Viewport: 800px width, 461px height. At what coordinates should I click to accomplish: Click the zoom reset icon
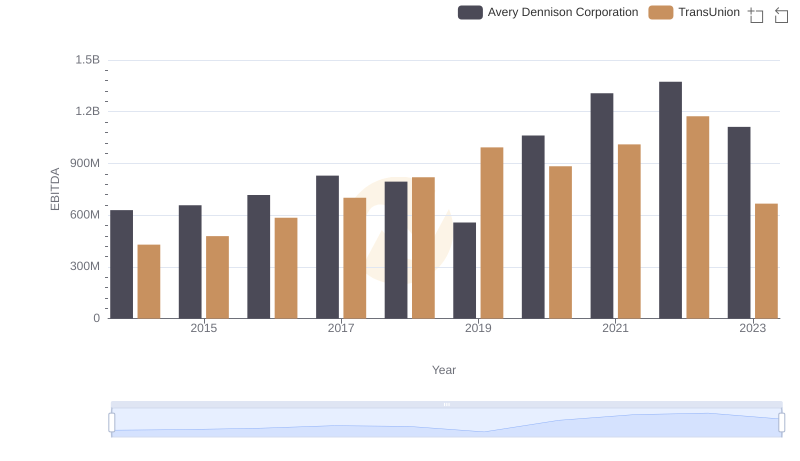781,15
